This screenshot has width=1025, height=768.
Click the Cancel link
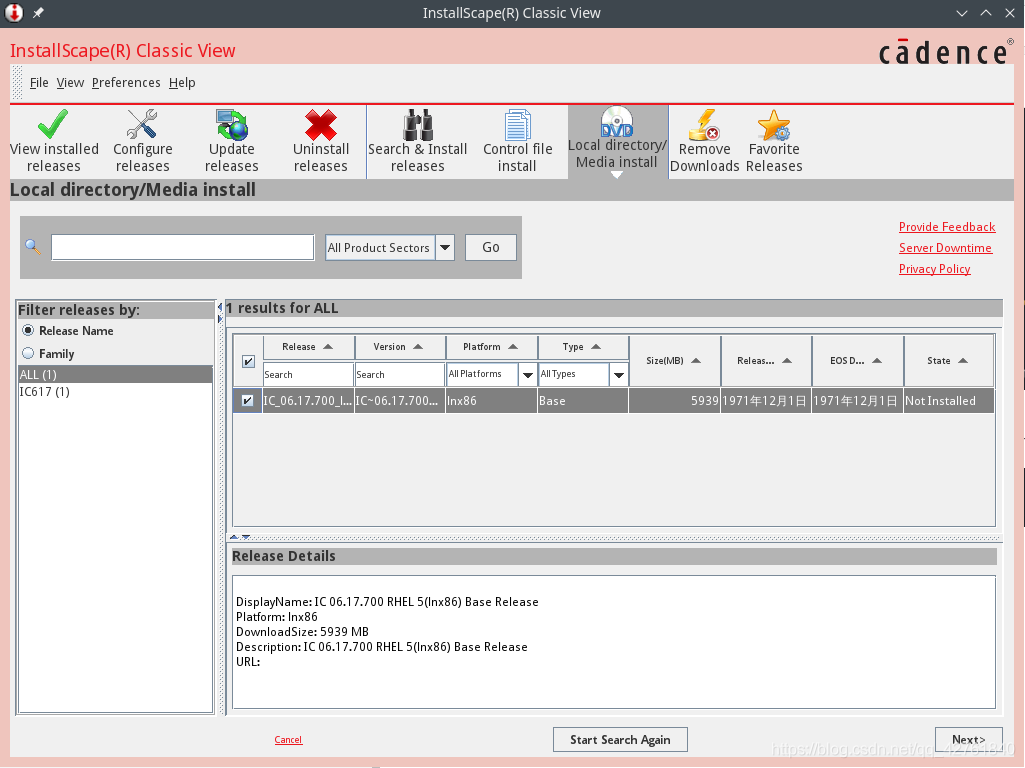288,740
